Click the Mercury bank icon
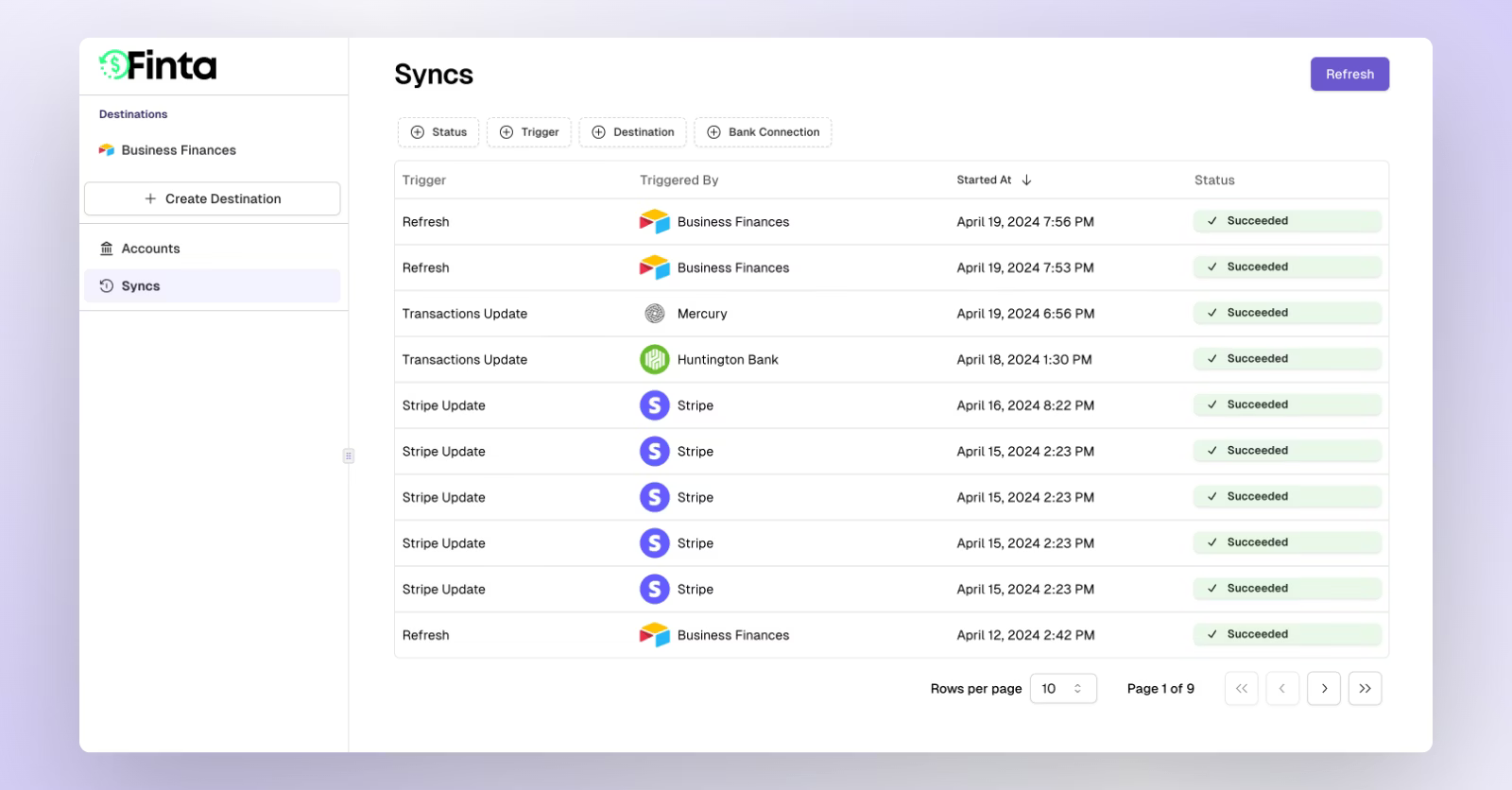Screen dimensions: 1512x790 pyautogui.click(x=654, y=314)
